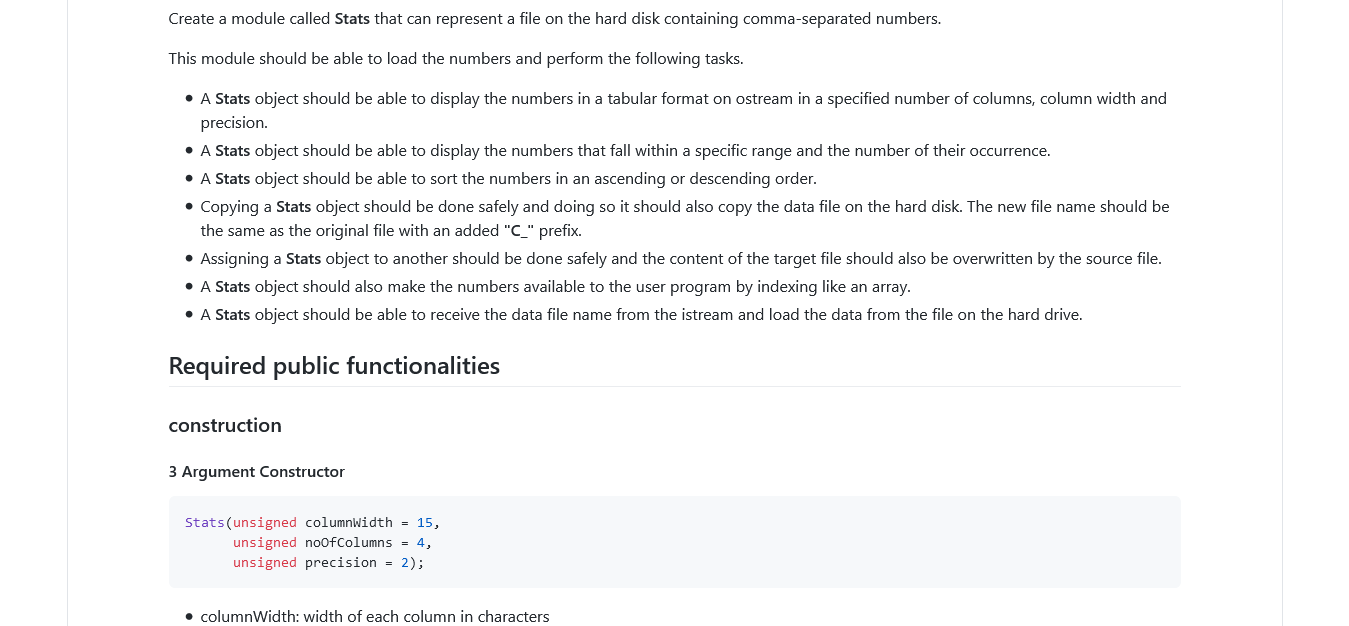Image resolution: width=1349 pixels, height=626 pixels.
Task: Click the sentence 'This module should be able to load'
Action: (456, 59)
